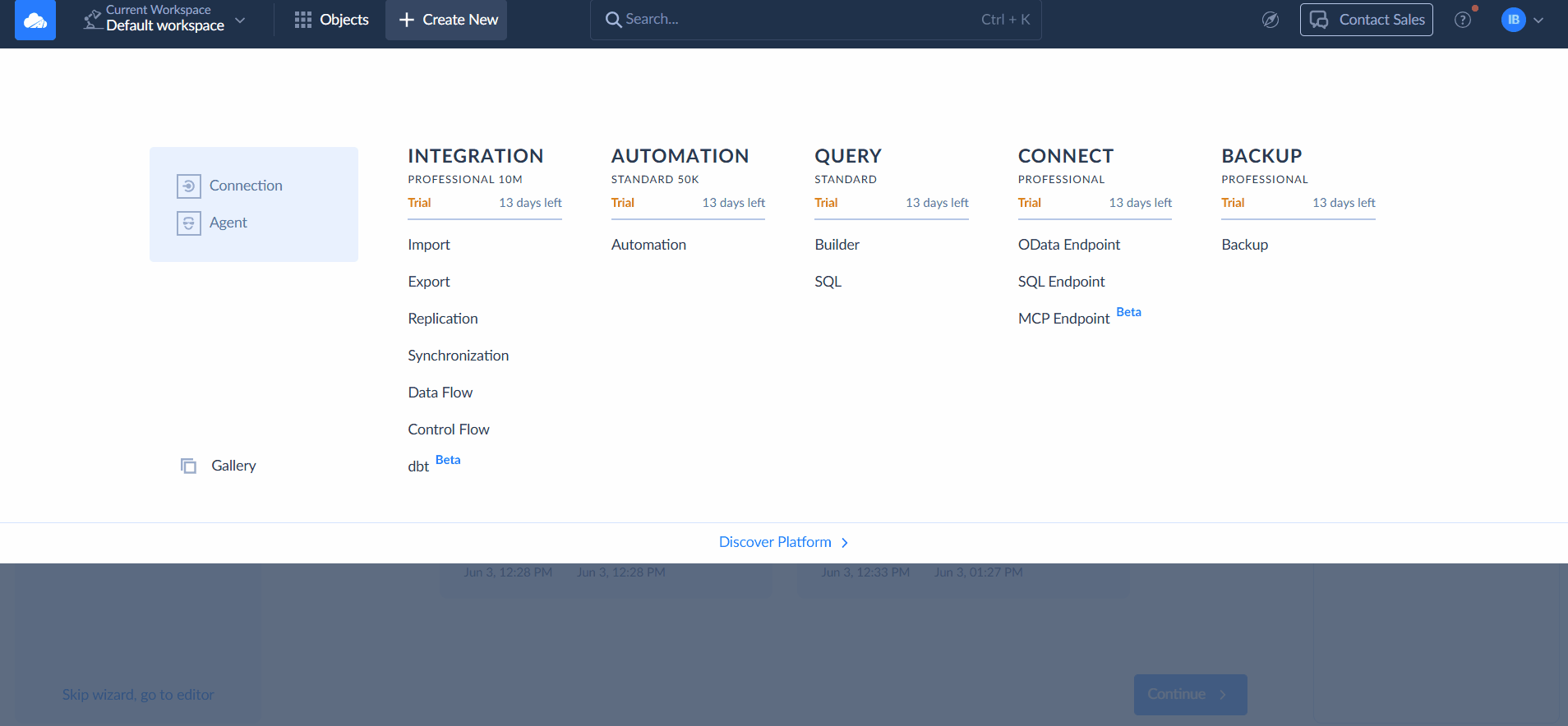The image size is (1568, 726).
Task: Click the Agent icon
Action: point(189,223)
